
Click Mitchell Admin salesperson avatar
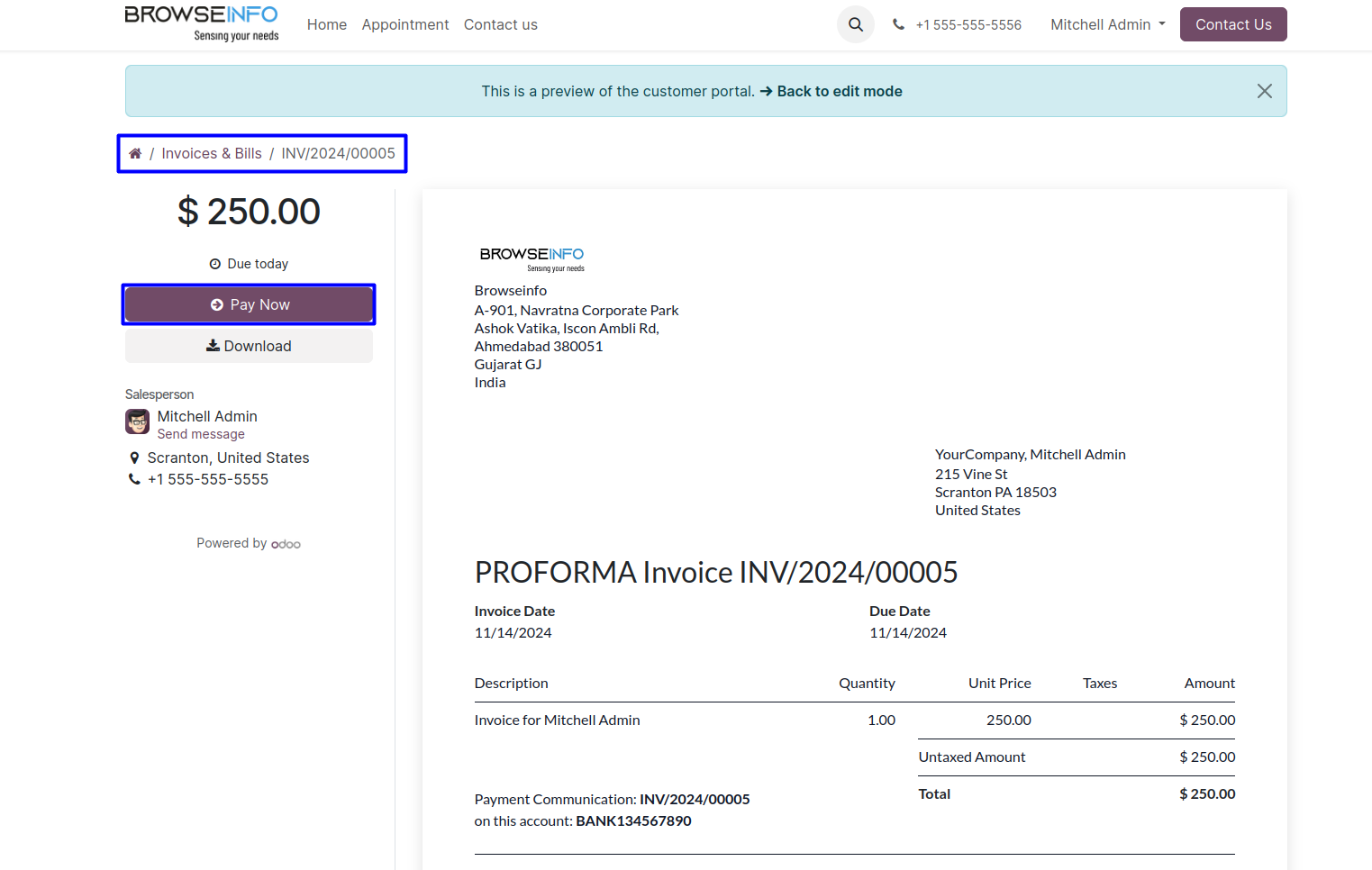click(x=137, y=421)
